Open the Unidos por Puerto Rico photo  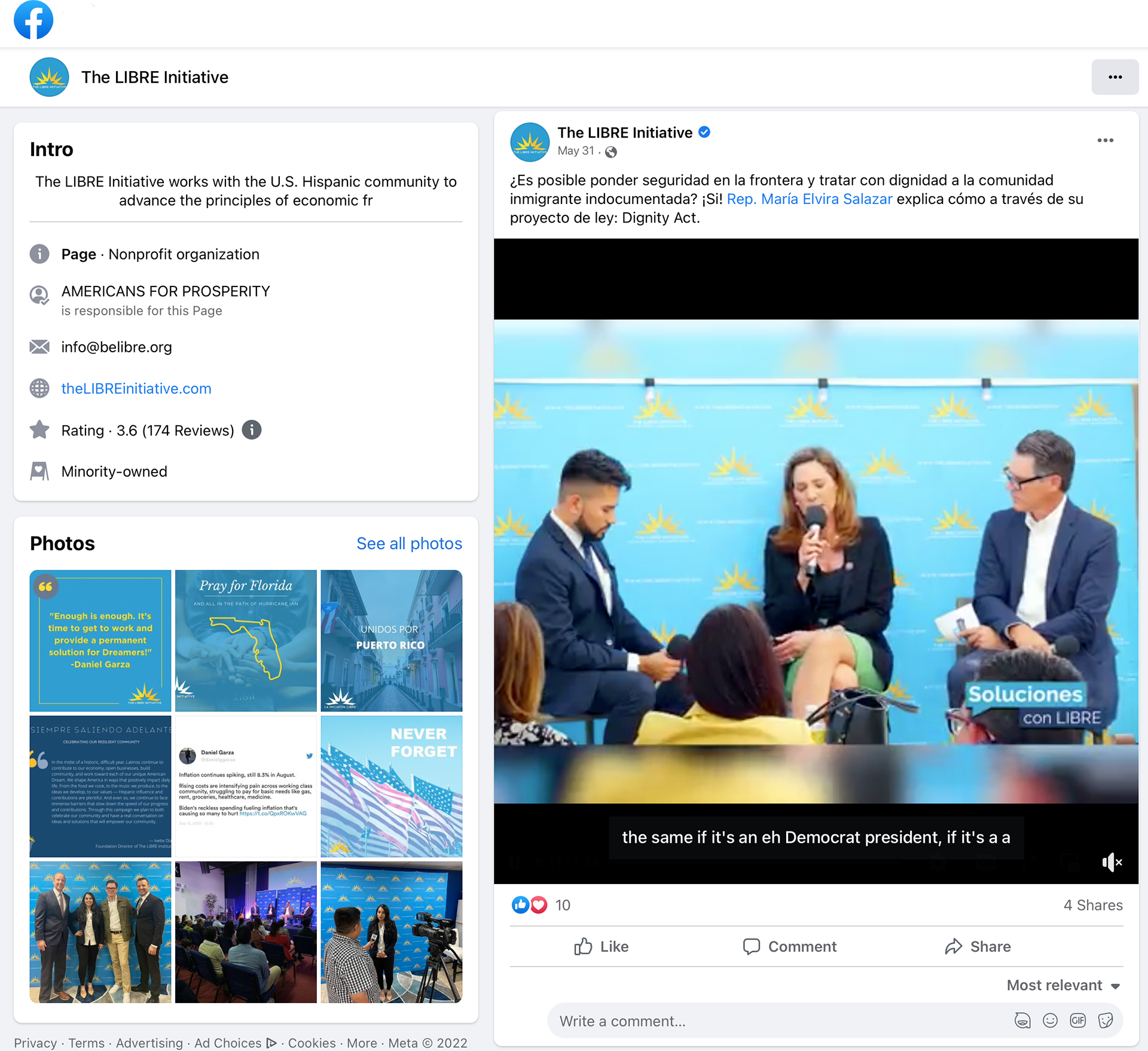tap(392, 641)
